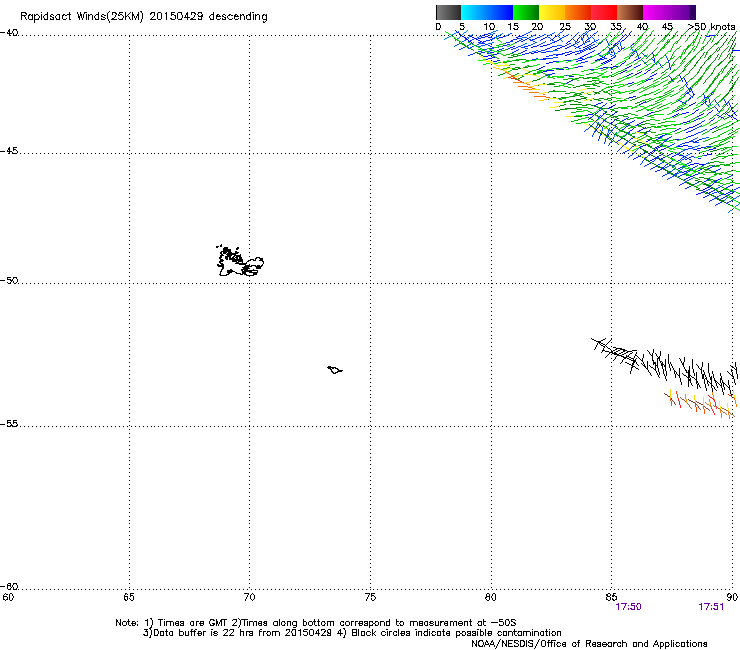Viewport: 740px width, 650px height.
Task: Click the black contaminated wind barbs cluster
Action: tap(664, 365)
